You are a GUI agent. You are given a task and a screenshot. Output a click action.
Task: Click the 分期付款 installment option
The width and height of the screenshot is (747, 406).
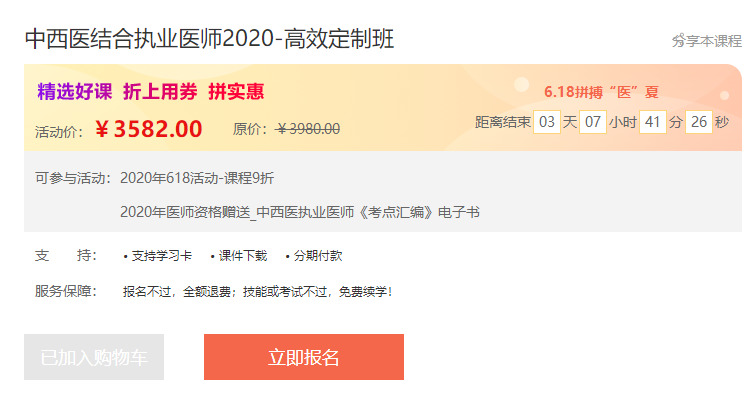(317, 256)
